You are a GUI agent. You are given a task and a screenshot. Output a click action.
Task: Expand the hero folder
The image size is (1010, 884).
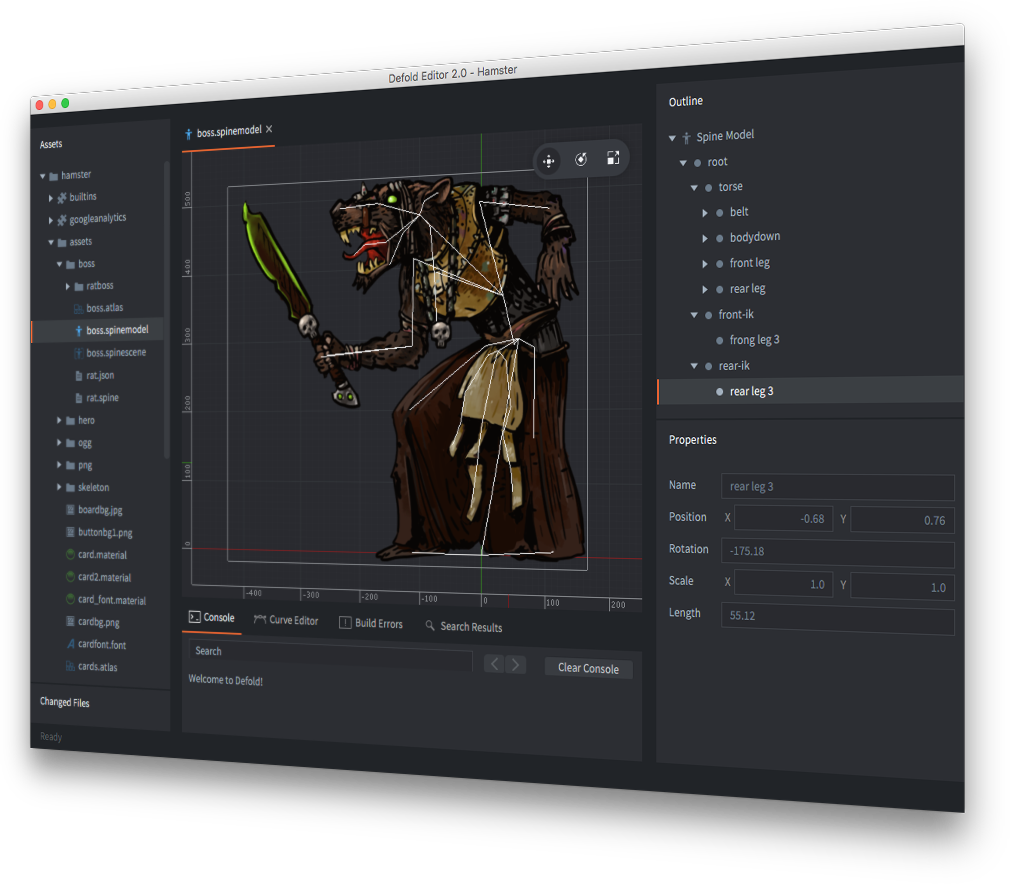coord(59,420)
